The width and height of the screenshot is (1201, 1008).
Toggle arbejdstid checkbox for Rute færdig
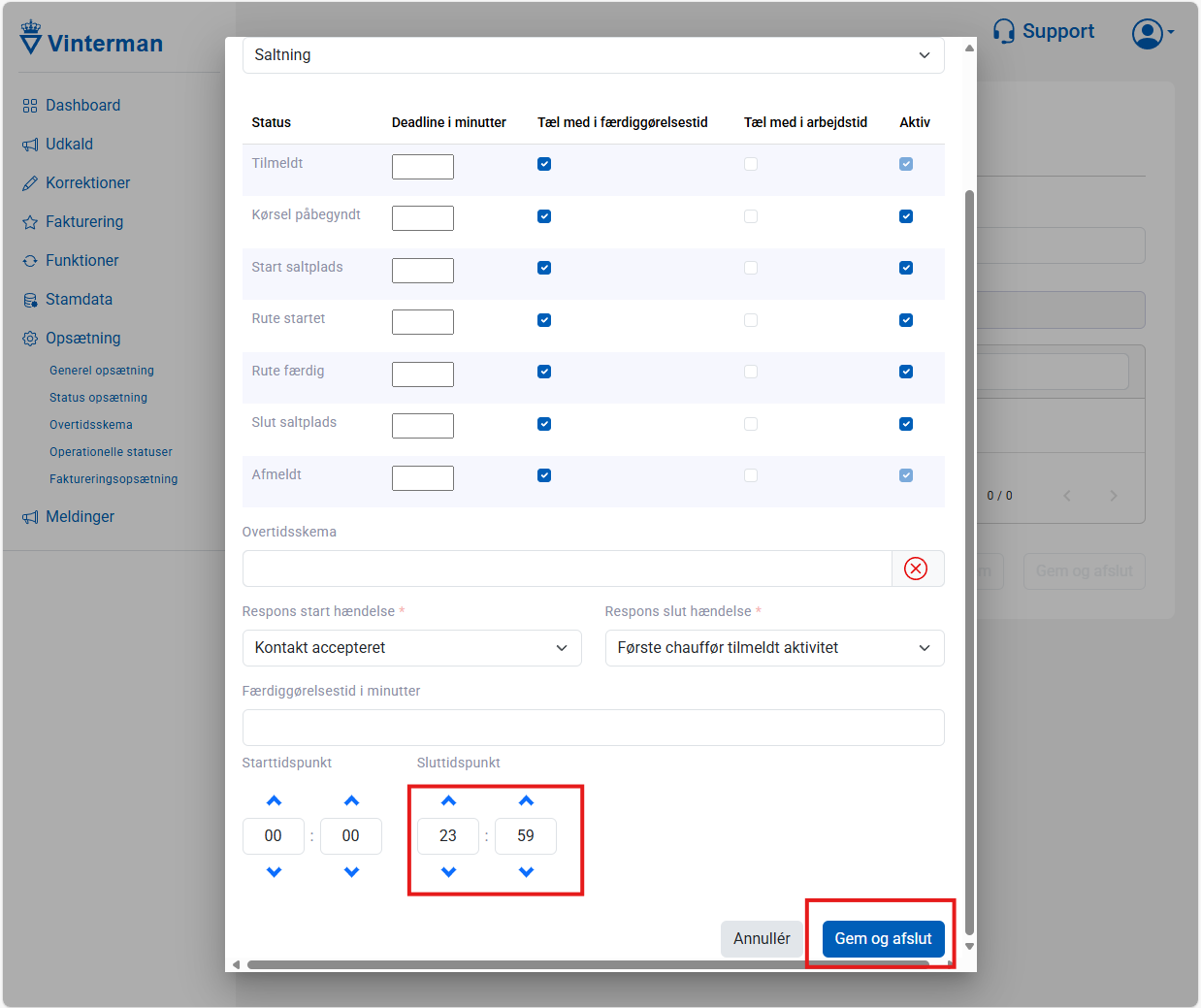(x=751, y=372)
